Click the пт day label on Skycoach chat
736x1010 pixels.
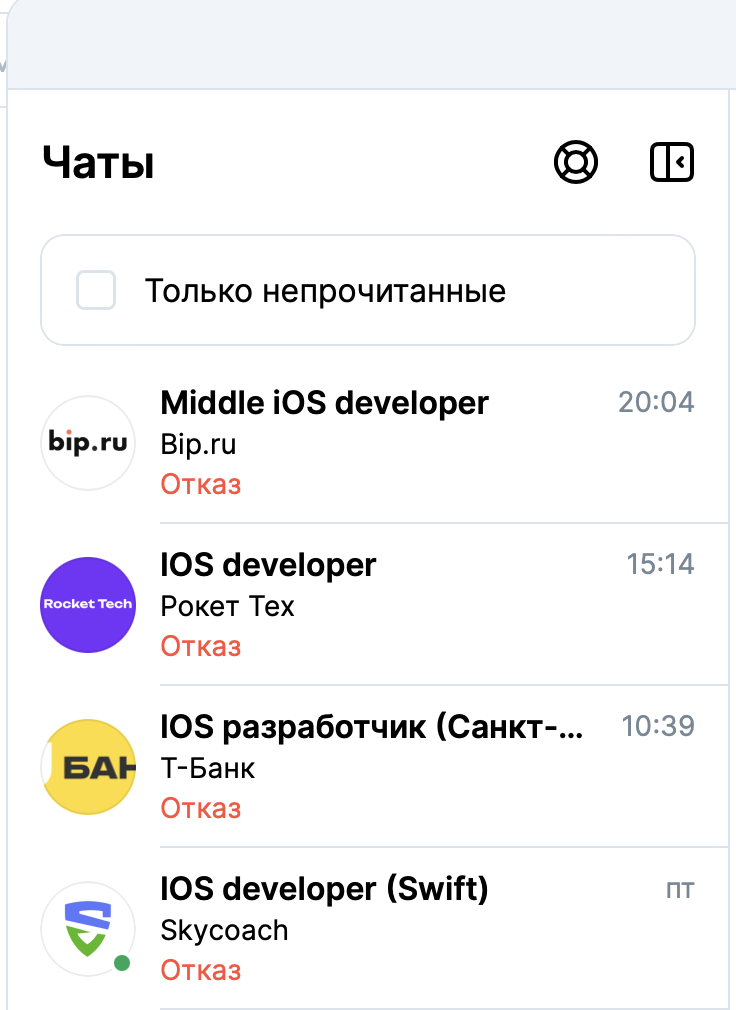[x=680, y=890]
